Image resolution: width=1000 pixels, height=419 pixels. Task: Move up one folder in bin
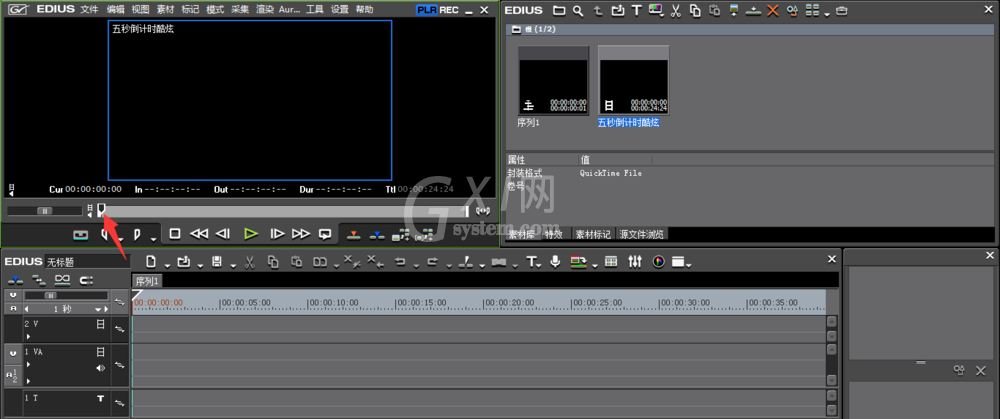pos(597,10)
